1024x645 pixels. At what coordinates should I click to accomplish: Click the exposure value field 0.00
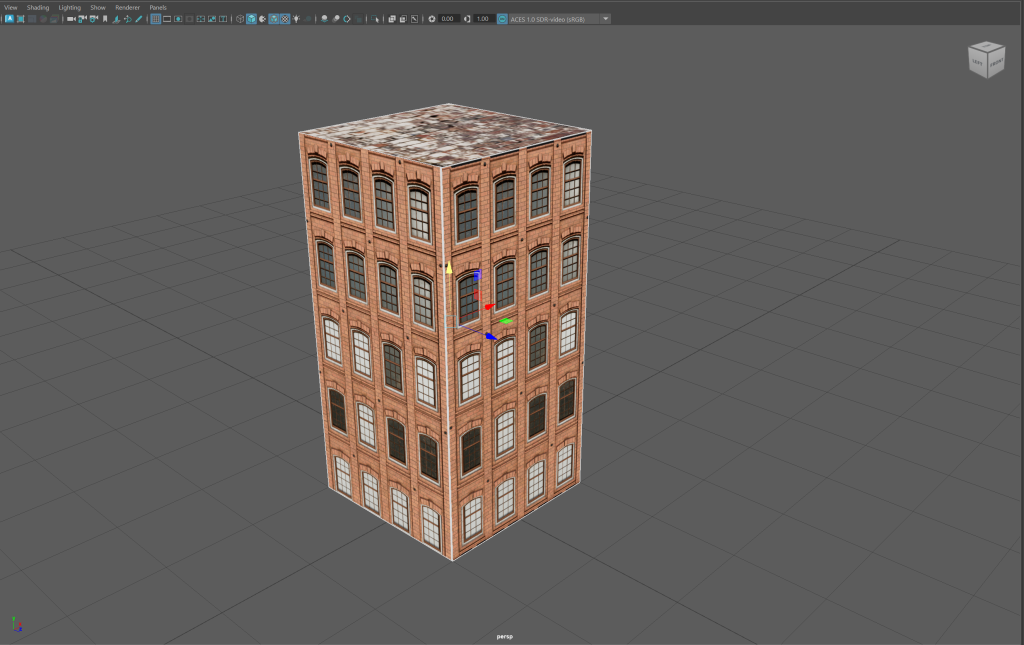click(x=449, y=19)
